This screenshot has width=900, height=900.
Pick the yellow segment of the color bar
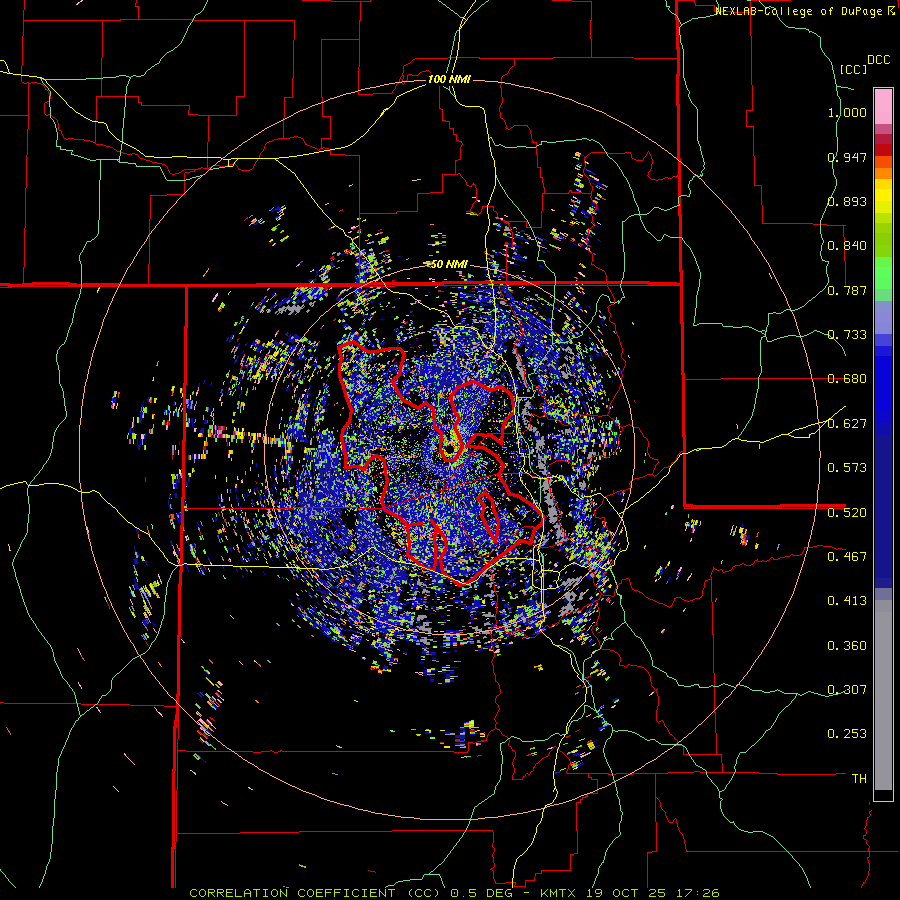click(883, 196)
